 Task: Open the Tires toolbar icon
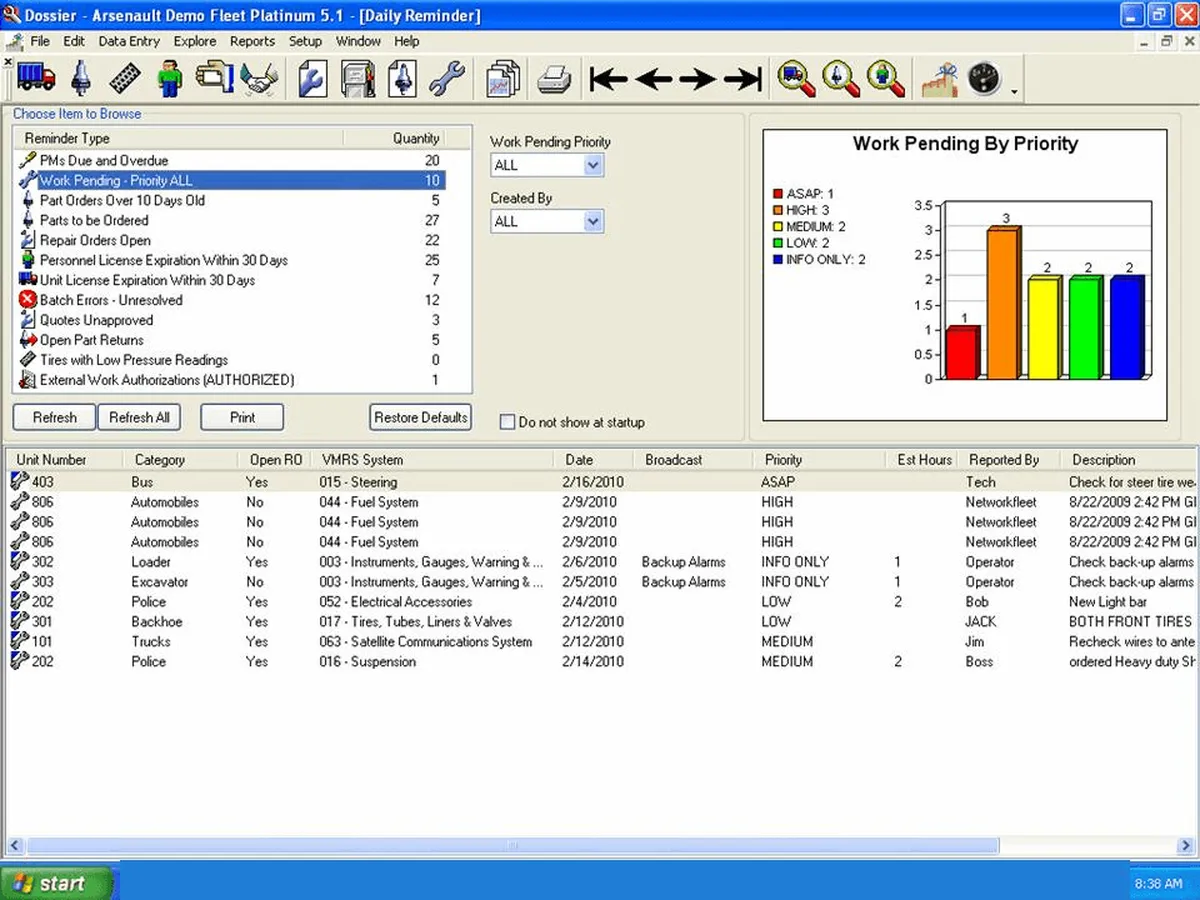(126, 79)
